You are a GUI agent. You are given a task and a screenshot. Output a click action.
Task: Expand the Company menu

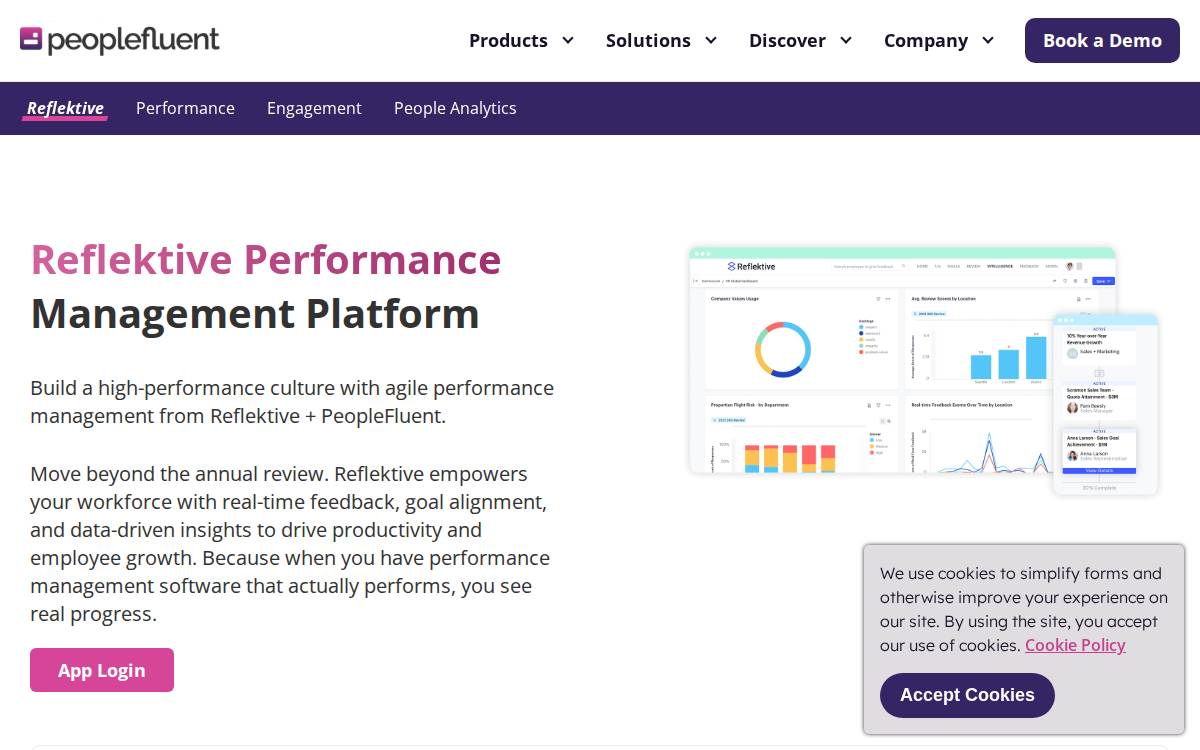pyautogui.click(x=939, y=41)
